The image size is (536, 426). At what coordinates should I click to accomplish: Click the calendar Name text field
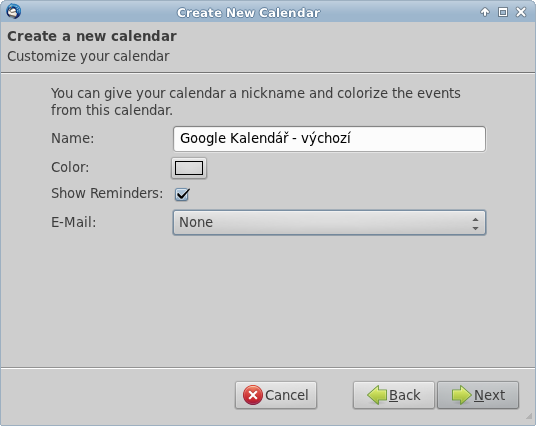pos(329,139)
